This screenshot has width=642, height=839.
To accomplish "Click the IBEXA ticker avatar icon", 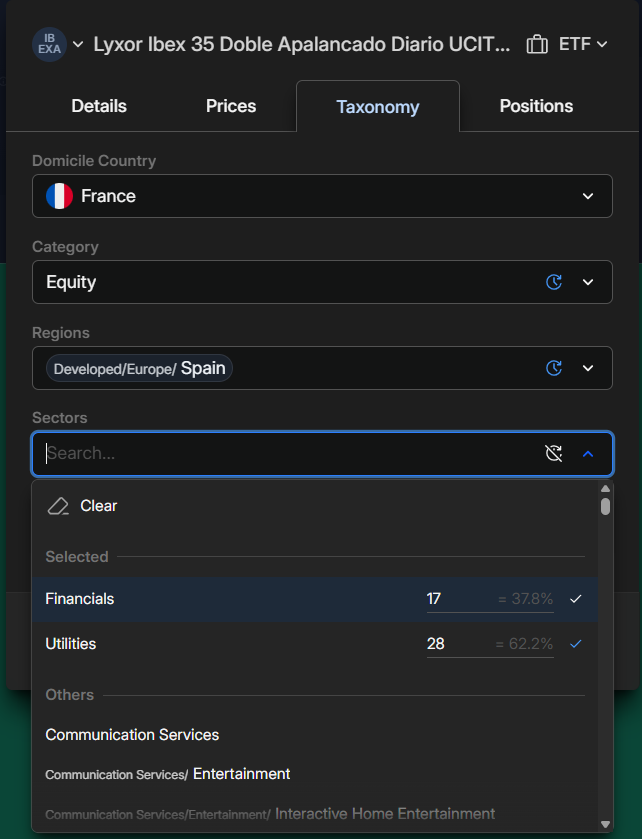I will pos(49,45).
